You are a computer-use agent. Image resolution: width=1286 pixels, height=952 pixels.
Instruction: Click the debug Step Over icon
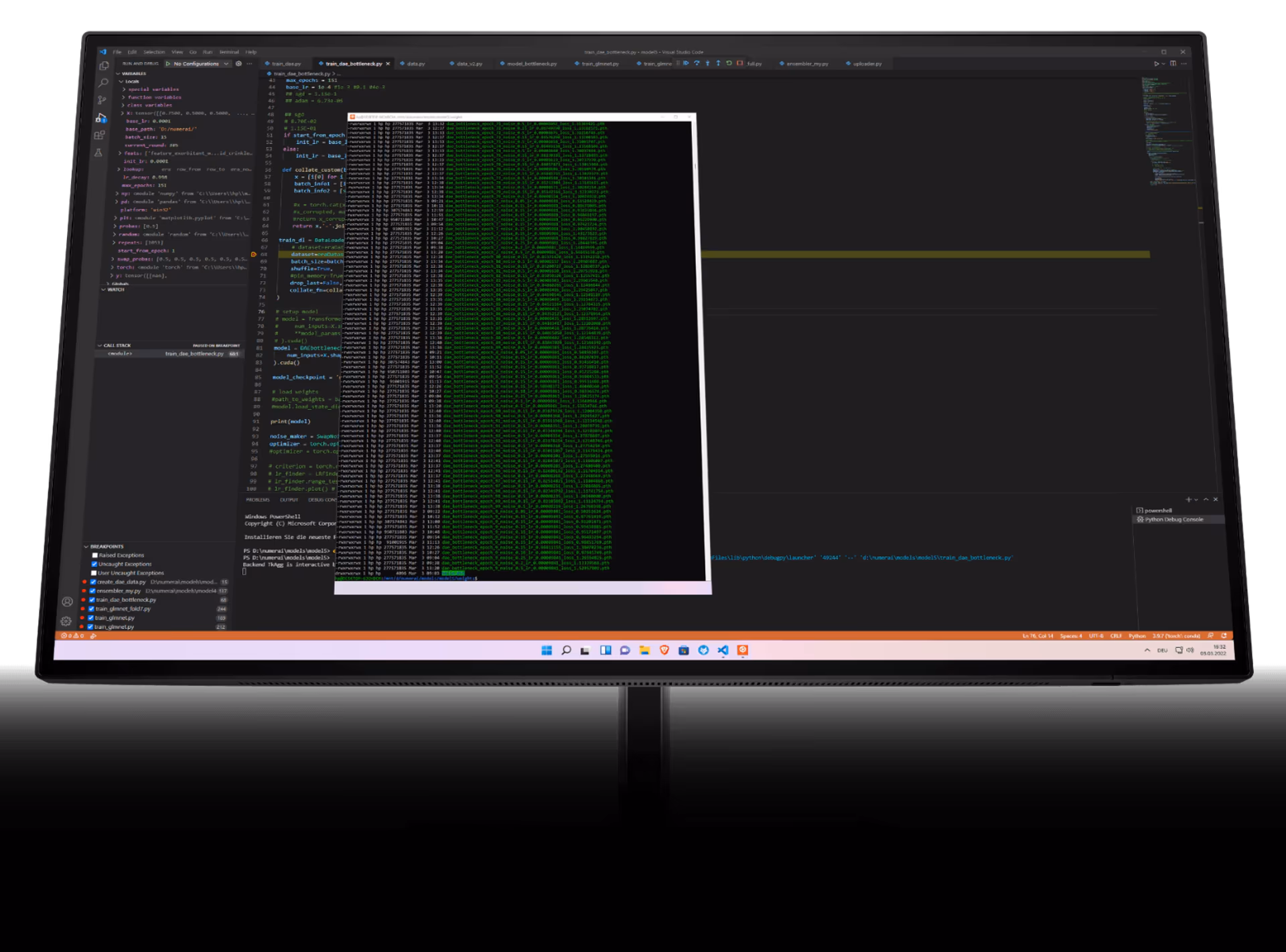697,63
